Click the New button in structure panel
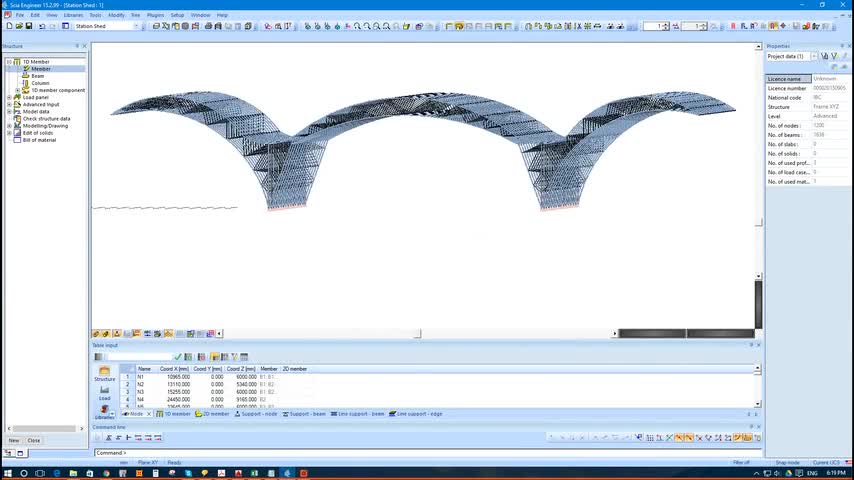 point(14,440)
